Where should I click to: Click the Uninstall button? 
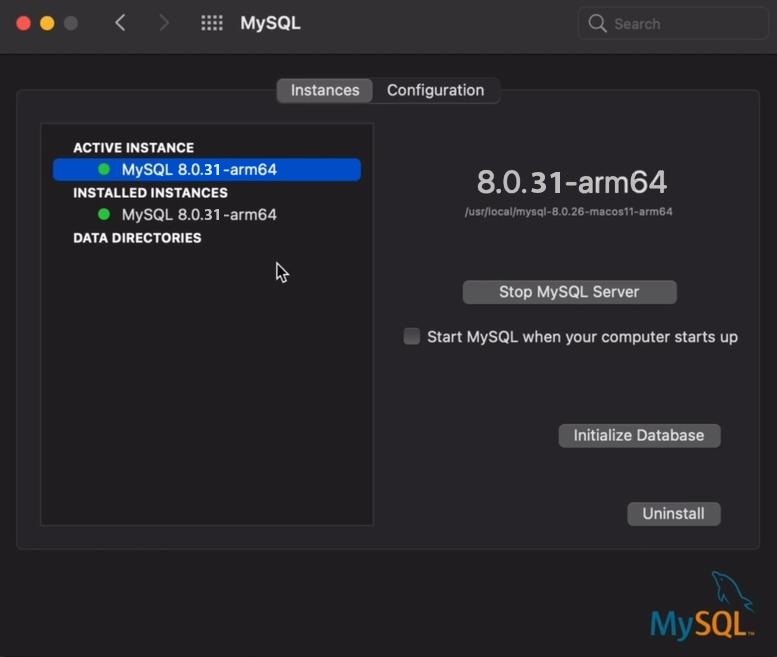coord(673,514)
